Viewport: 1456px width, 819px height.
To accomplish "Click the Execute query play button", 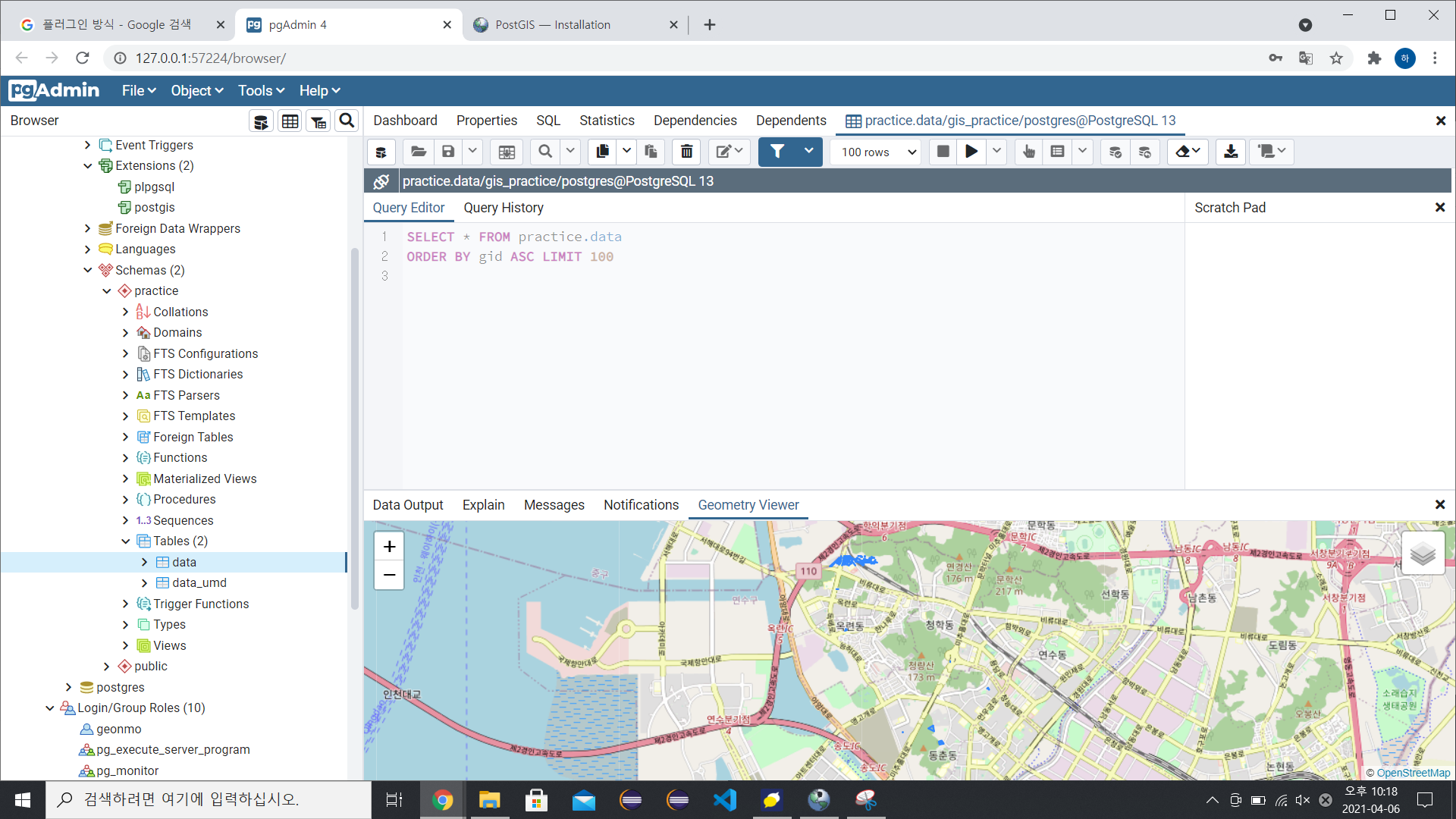I will (x=971, y=152).
